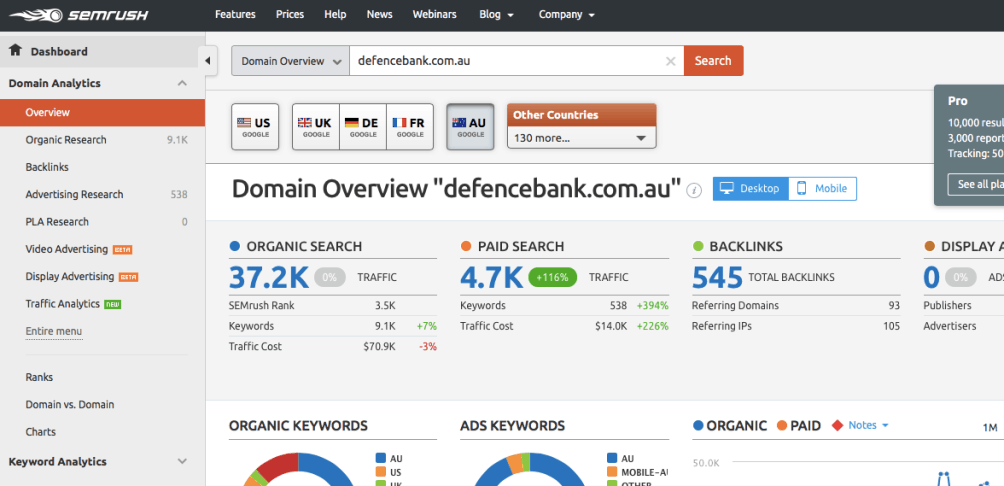Clear the domain search field with X
Image resolution: width=1004 pixels, height=486 pixels.
[670, 61]
